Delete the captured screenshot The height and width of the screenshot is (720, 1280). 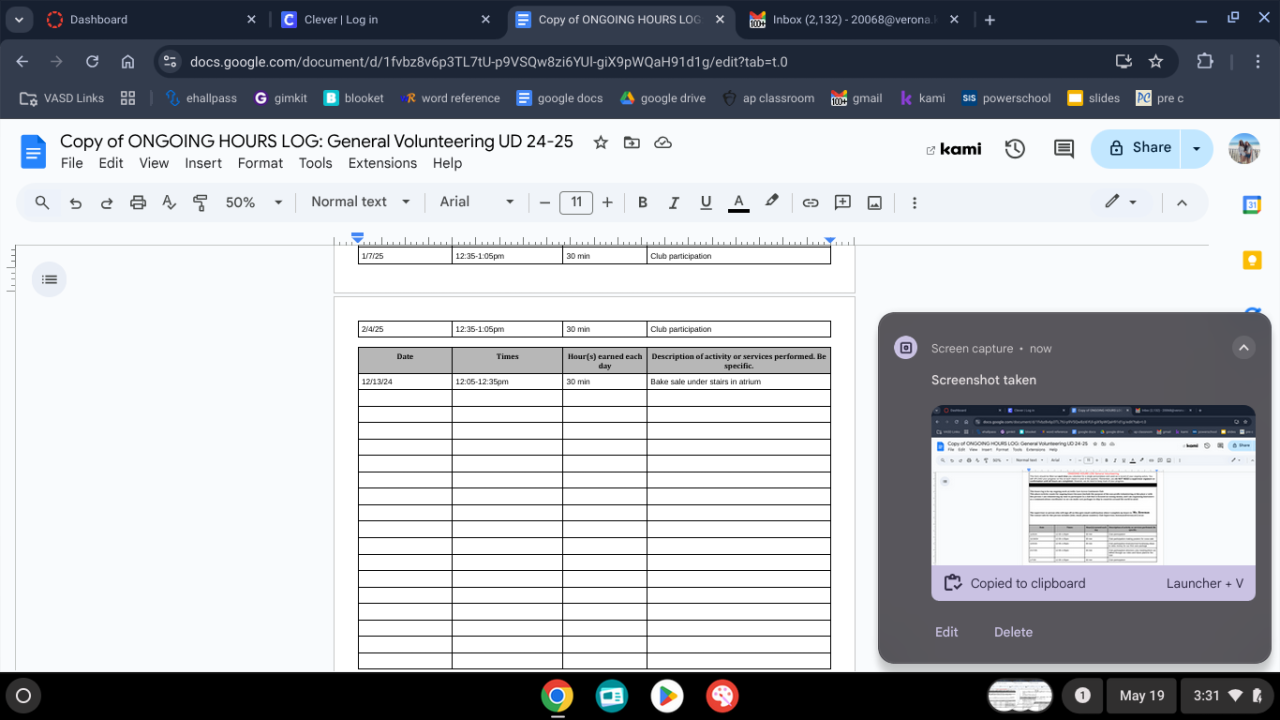coord(1013,632)
